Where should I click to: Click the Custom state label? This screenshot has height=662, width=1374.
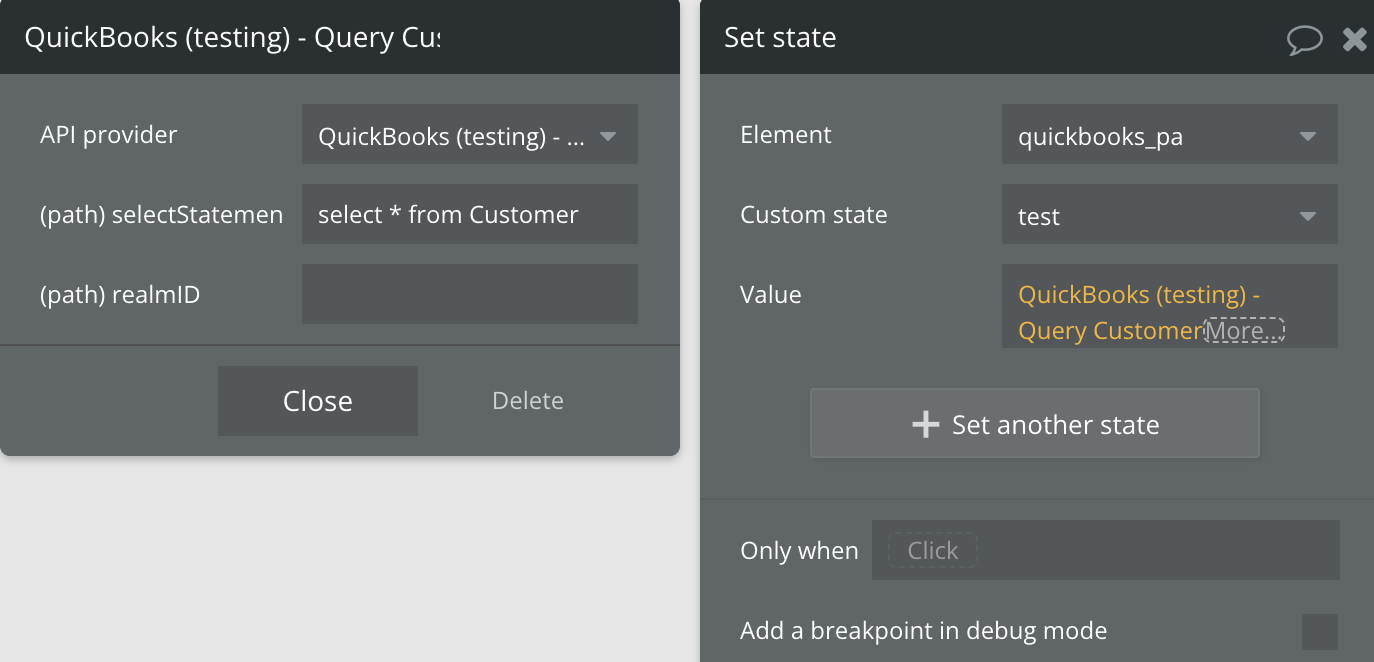(x=814, y=215)
